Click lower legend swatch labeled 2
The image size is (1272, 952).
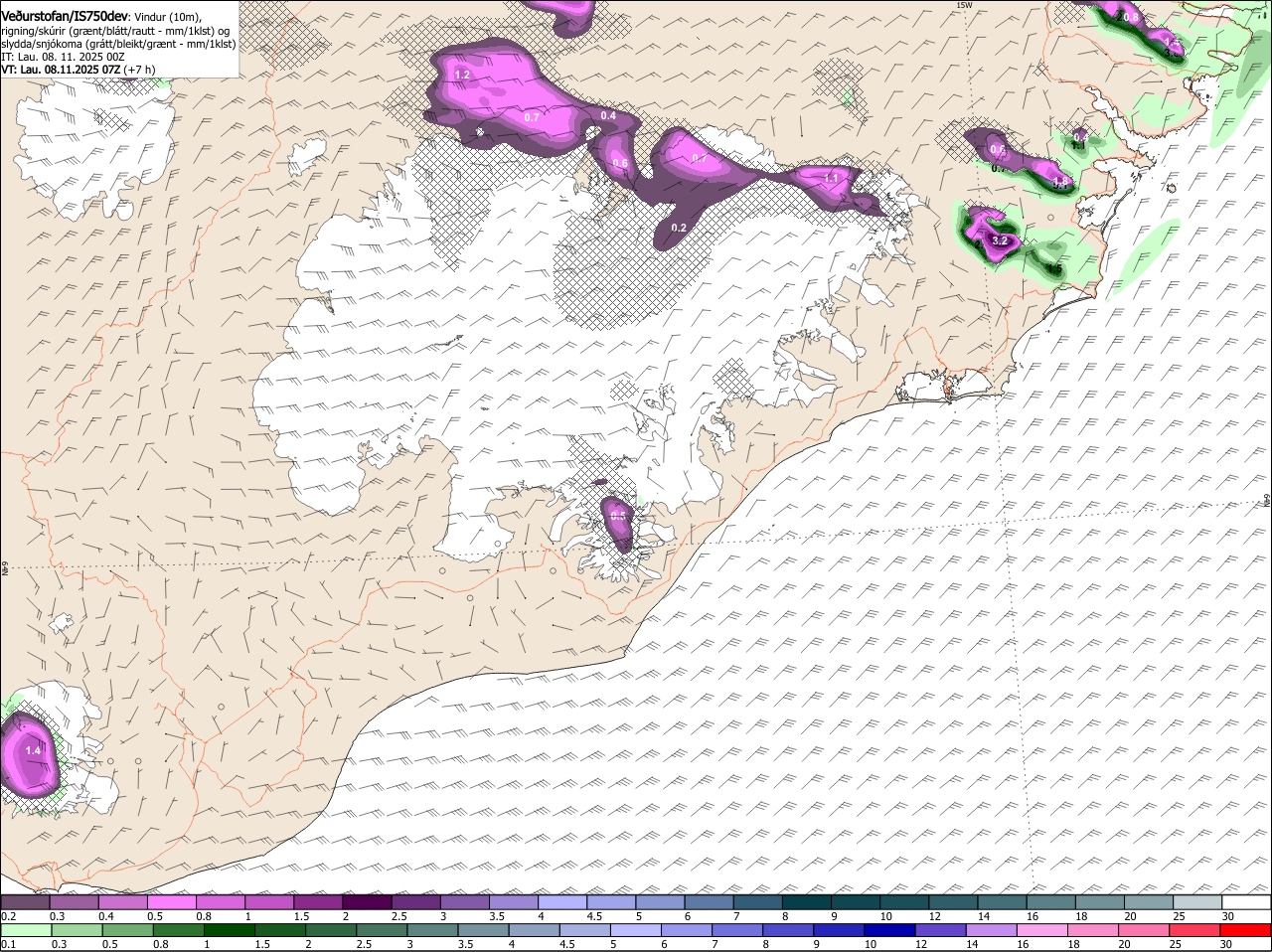click(331, 931)
